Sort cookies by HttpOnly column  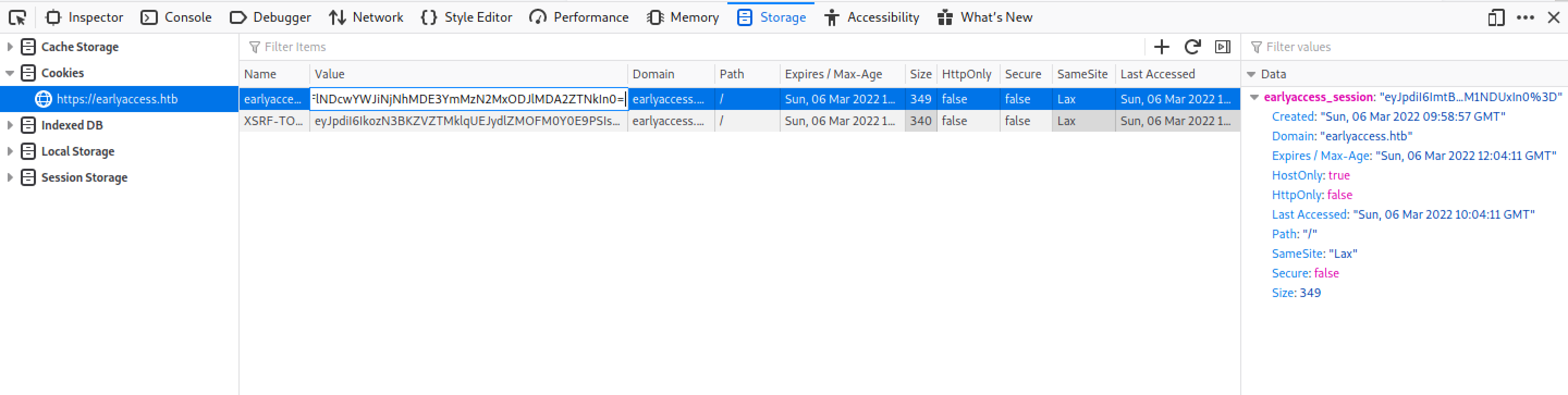pos(969,74)
